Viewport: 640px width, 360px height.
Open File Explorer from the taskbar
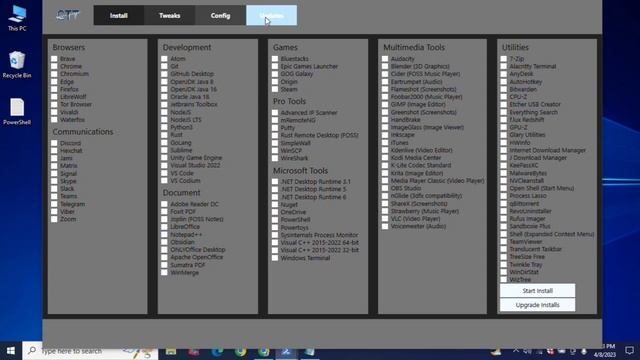pyautogui.click(x=171, y=351)
